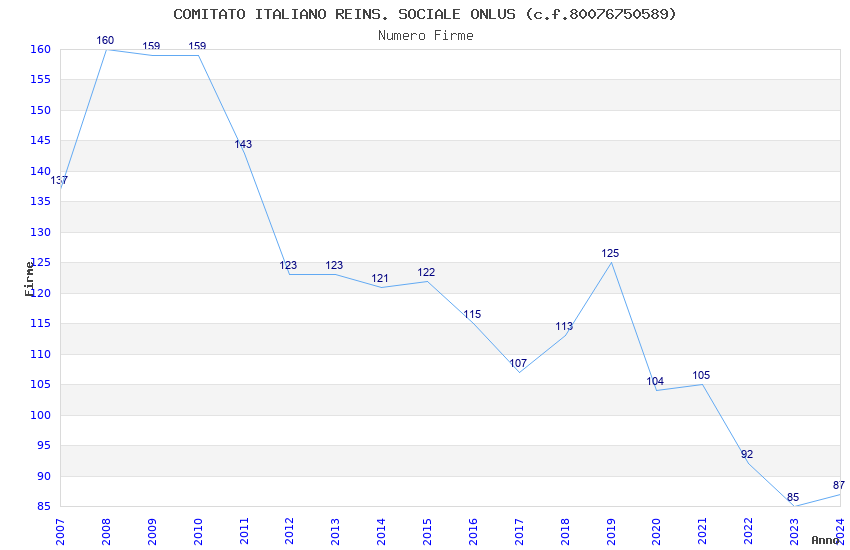Click the 130 y-axis tick label
The height and width of the screenshot is (550, 850).
point(40,232)
